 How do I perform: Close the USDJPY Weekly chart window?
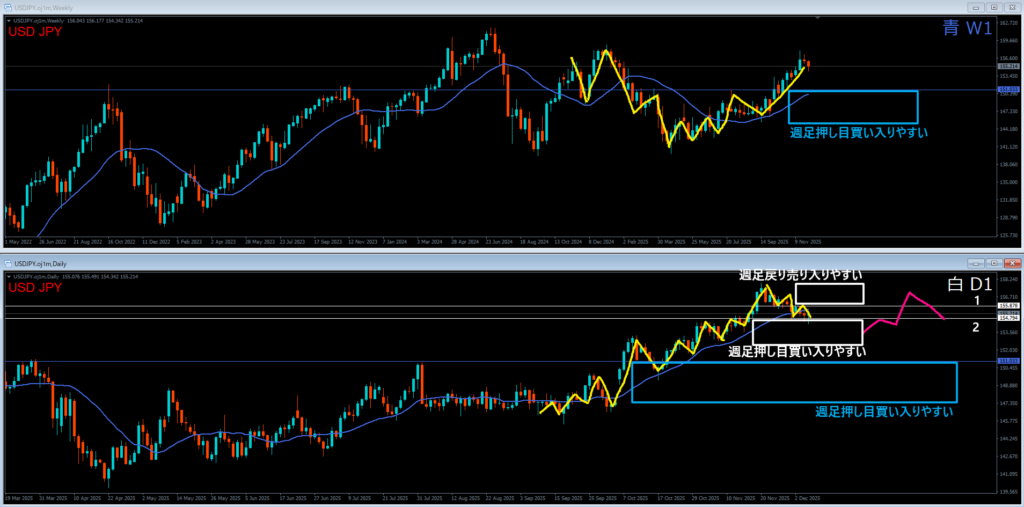[x=1010, y=6]
